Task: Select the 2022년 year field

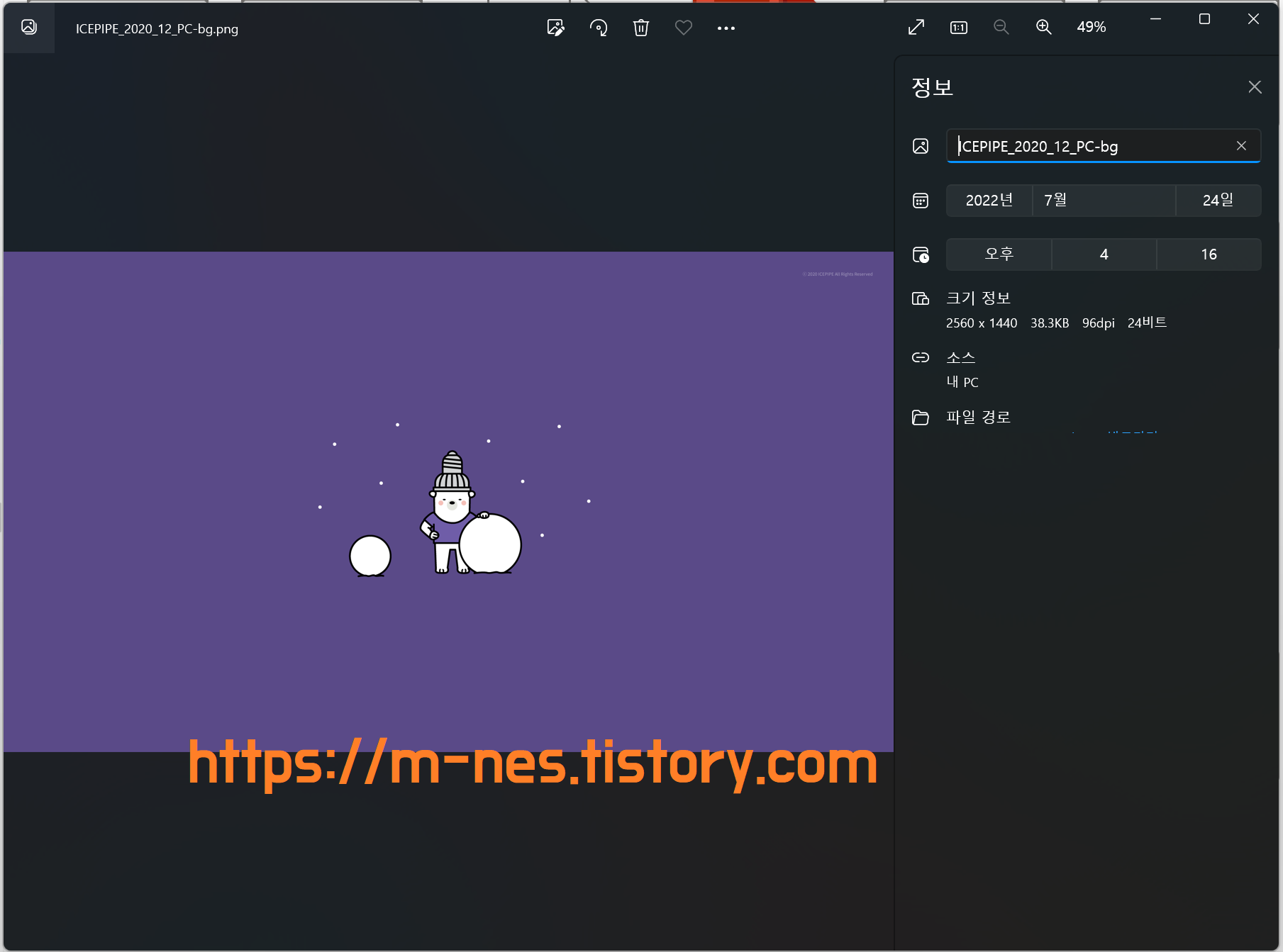Action: pyautogui.click(x=989, y=201)
